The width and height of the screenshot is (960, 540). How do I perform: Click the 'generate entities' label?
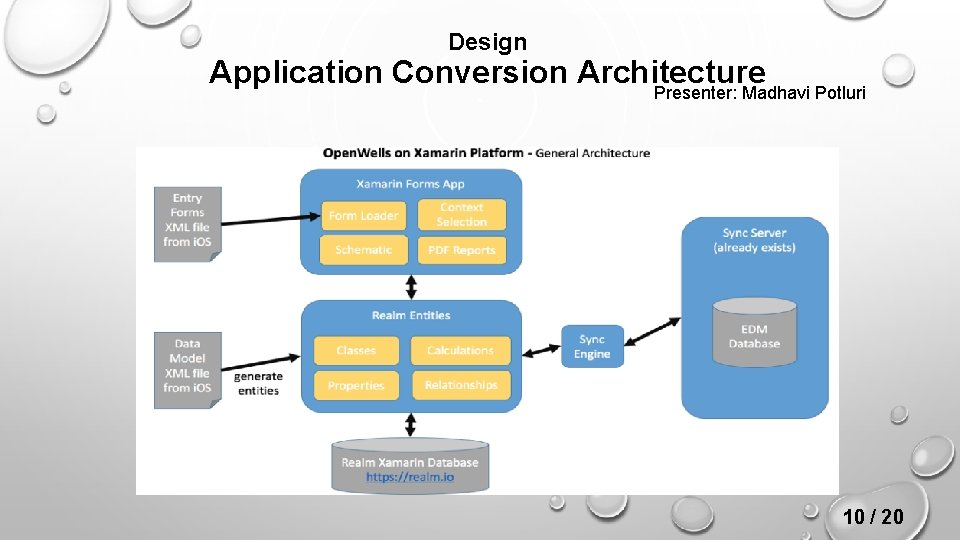[x=258, y=383]
